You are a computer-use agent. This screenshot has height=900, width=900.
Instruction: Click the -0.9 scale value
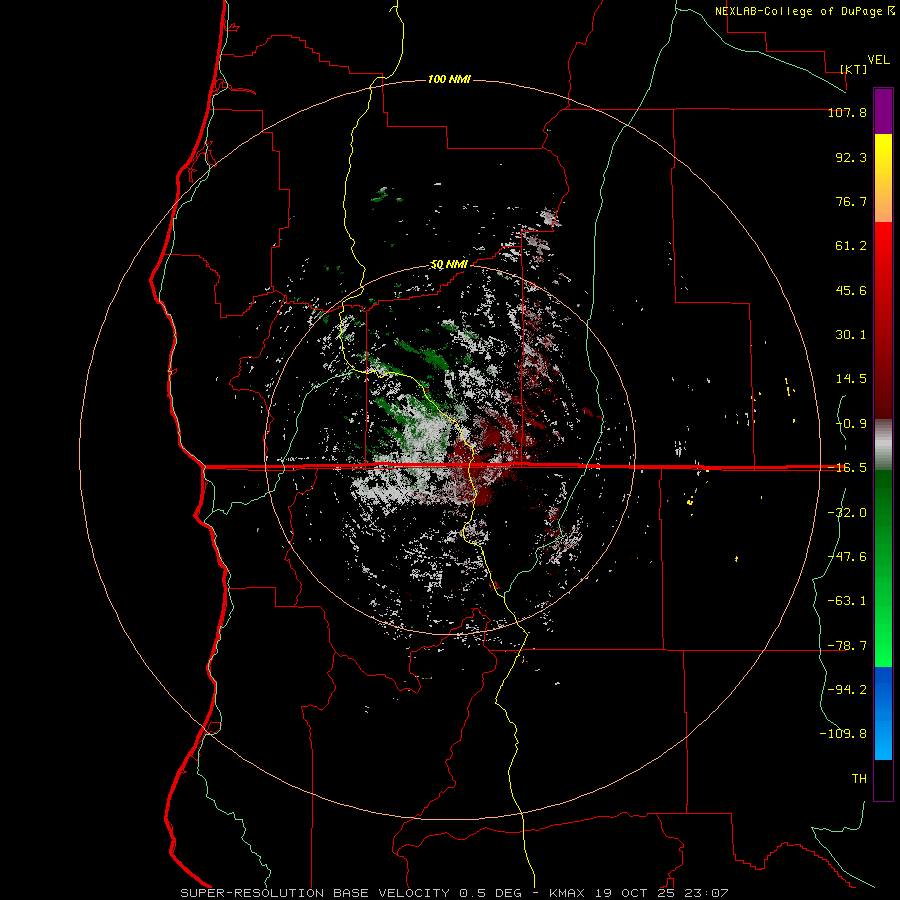(x=851, y=424)
